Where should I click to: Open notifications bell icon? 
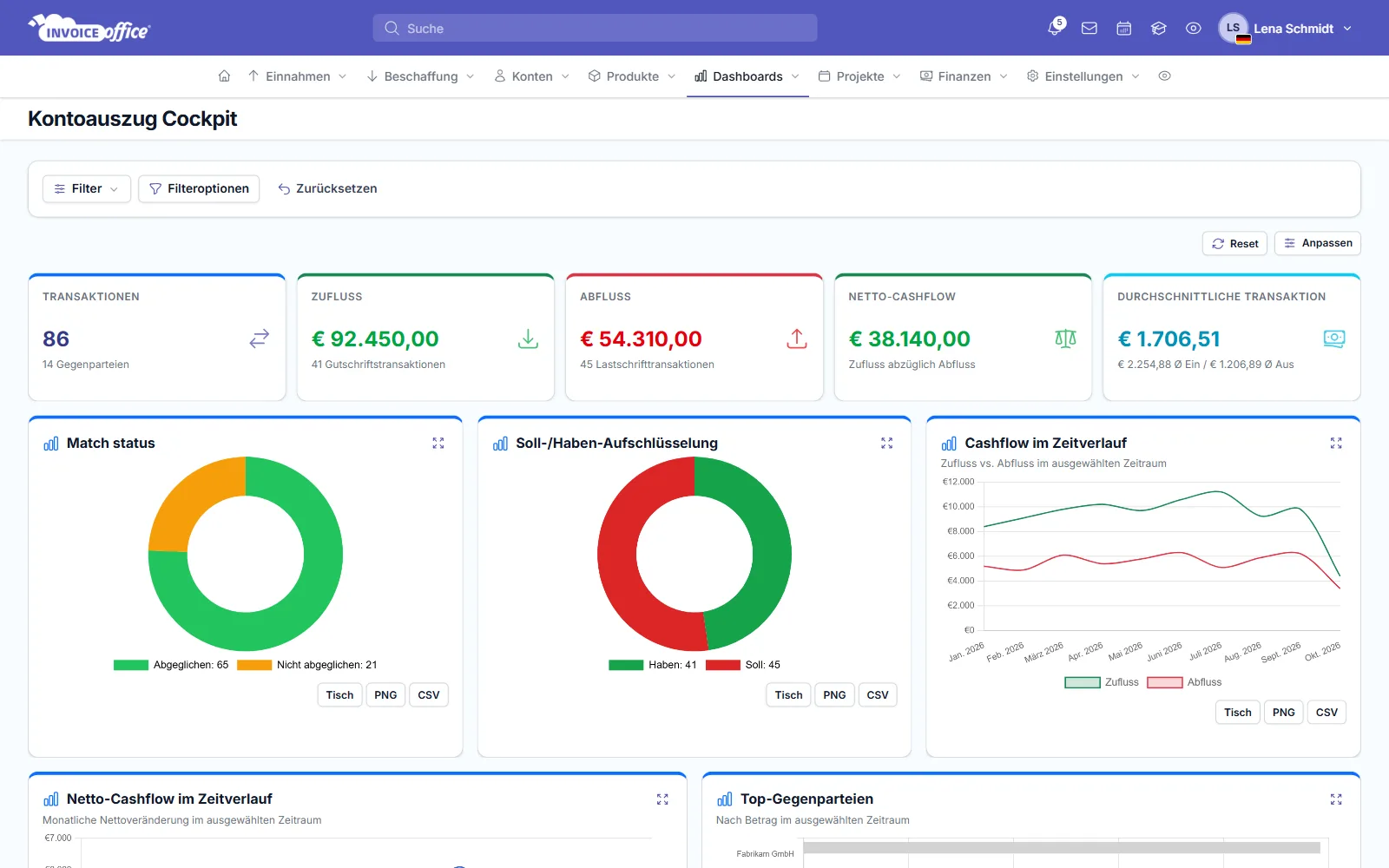1055,28
